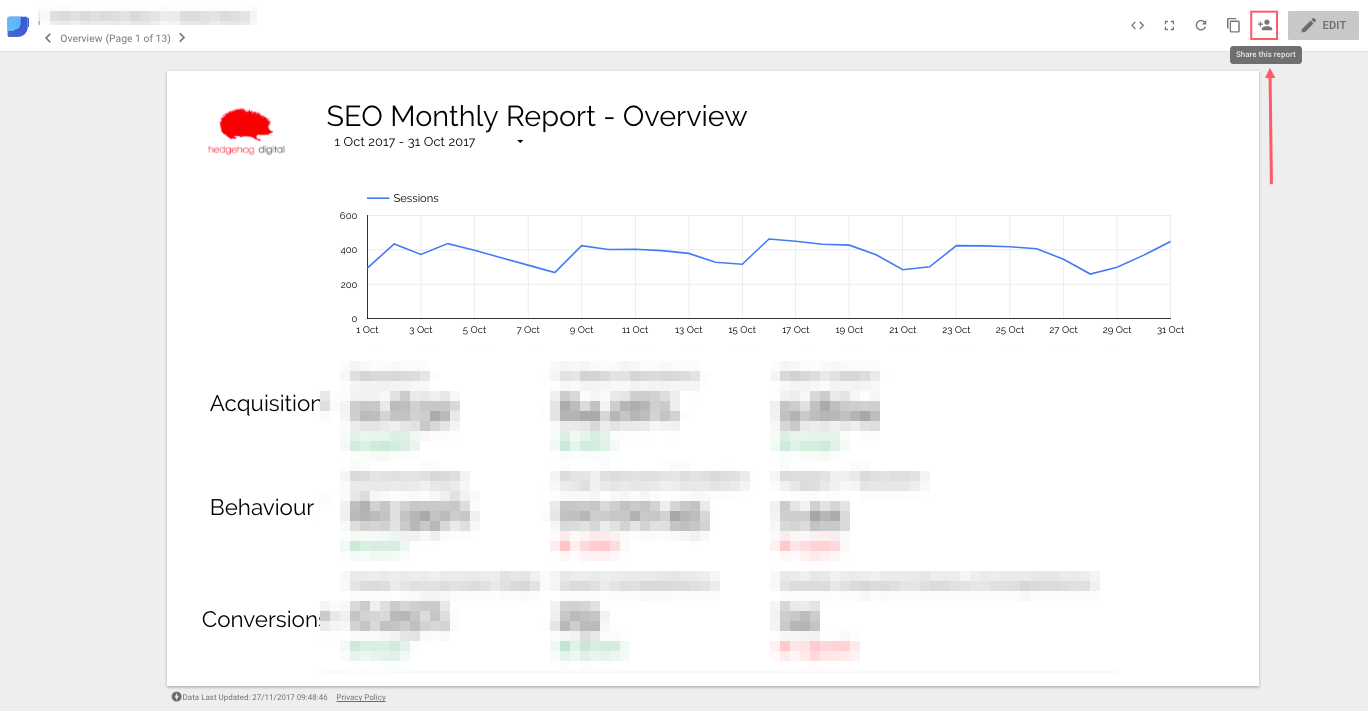1368x711 pixels.
Task: Go to the next report page
Action: point(182,37)
